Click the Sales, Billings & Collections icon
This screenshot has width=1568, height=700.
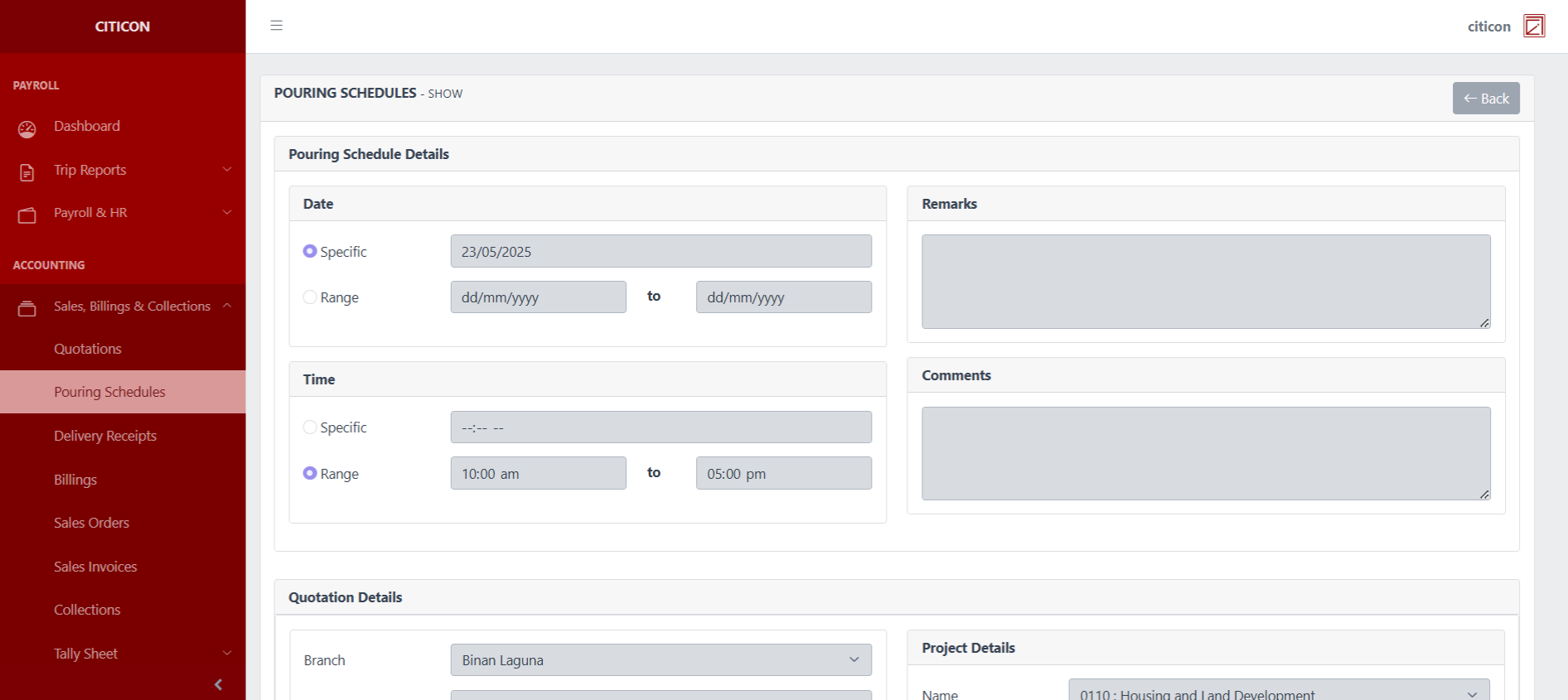click(27, 308)
